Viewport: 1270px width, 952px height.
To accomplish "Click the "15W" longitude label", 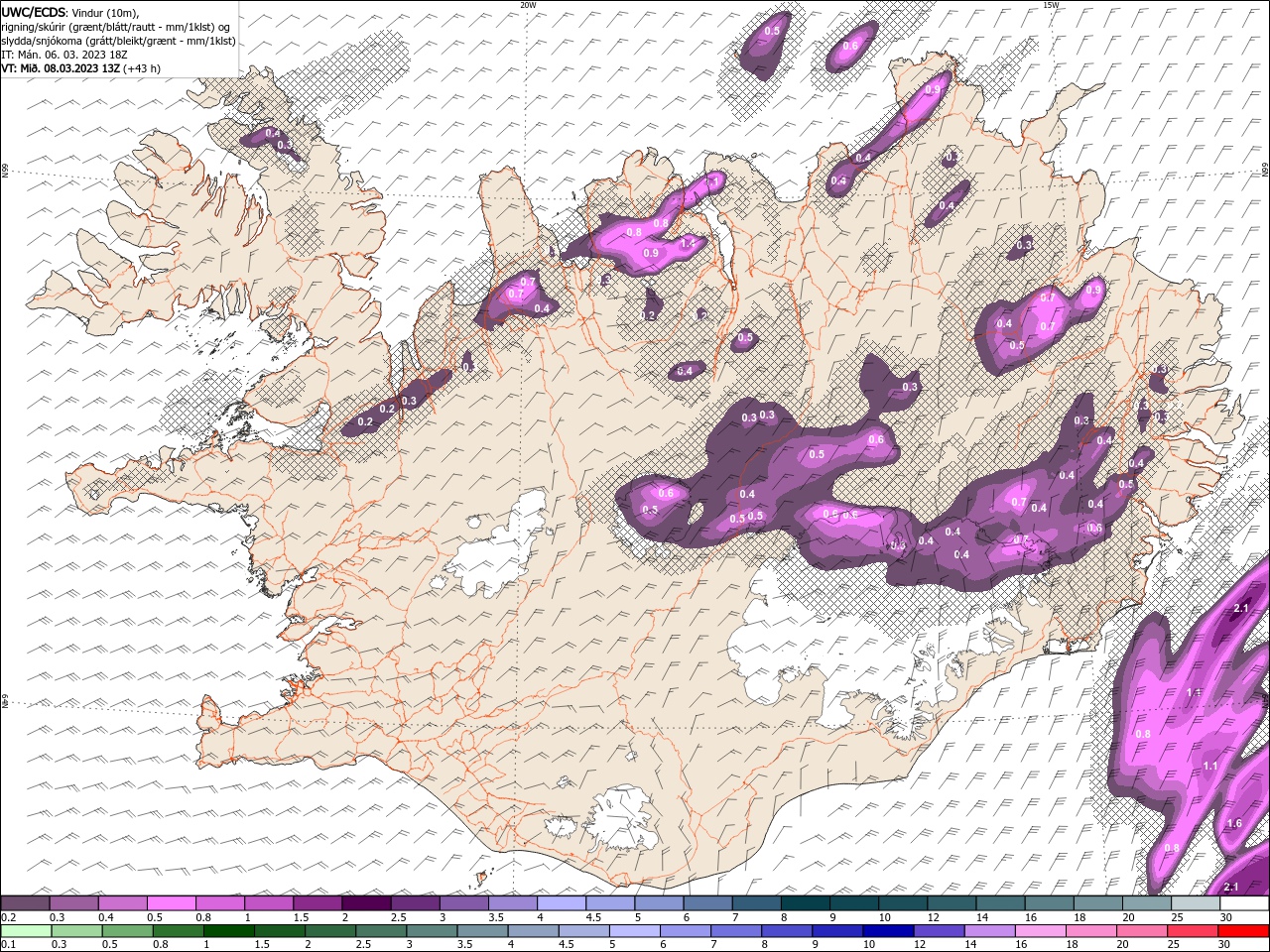I will pos(1051,5).
